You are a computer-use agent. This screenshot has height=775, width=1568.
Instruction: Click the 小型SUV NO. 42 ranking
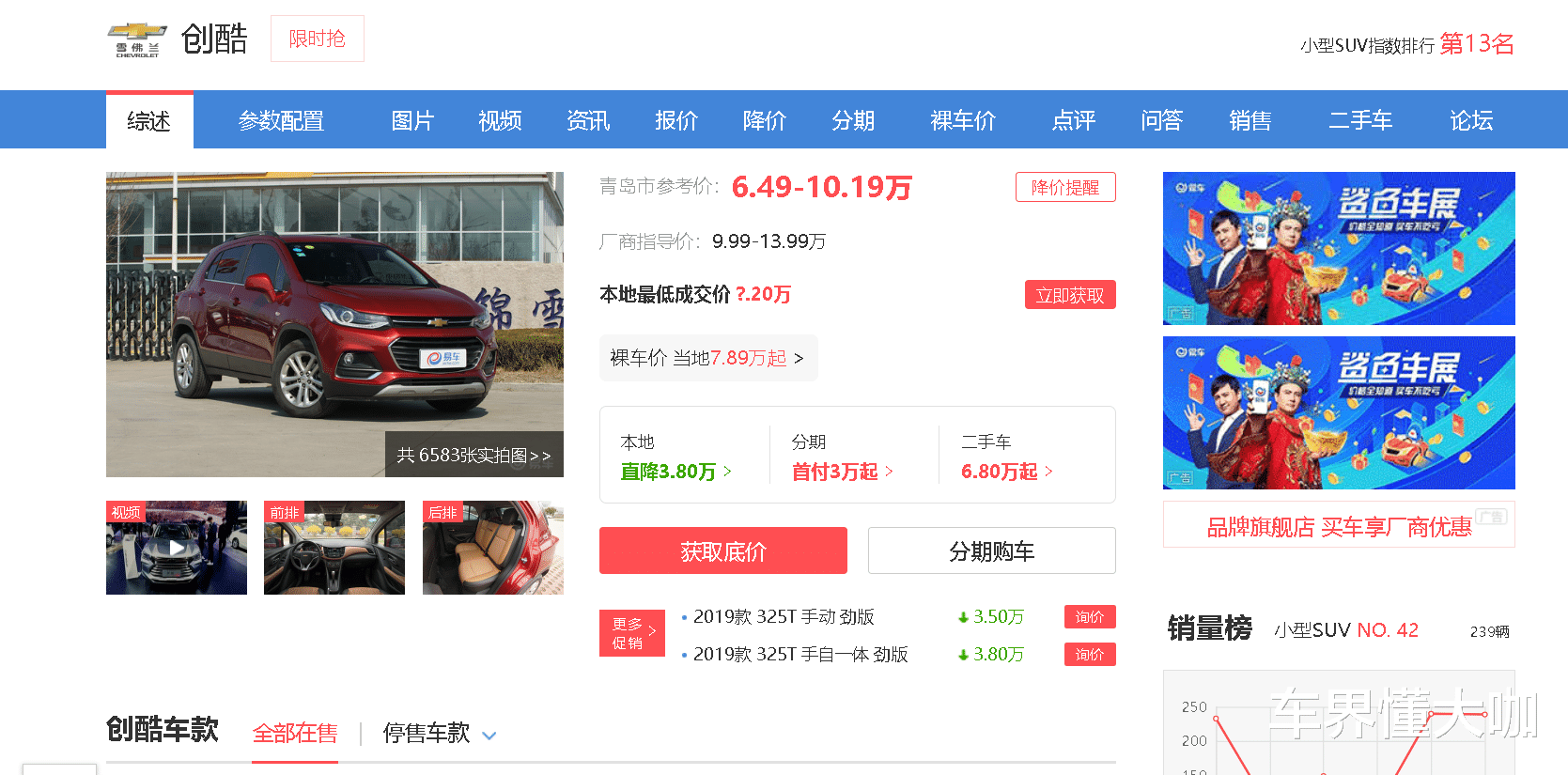[x=1346, y=630]
